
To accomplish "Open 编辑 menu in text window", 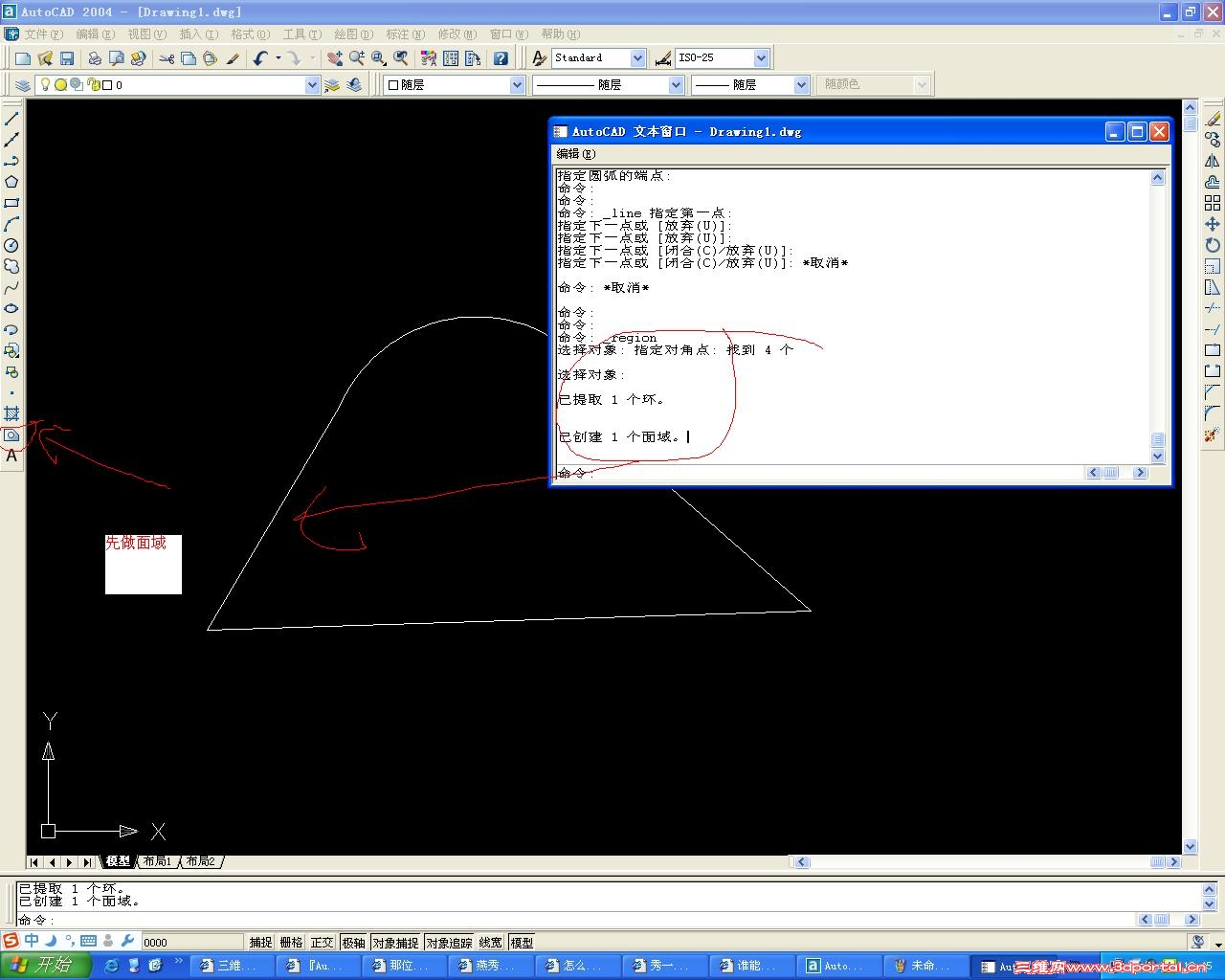I will coord(576,154).
